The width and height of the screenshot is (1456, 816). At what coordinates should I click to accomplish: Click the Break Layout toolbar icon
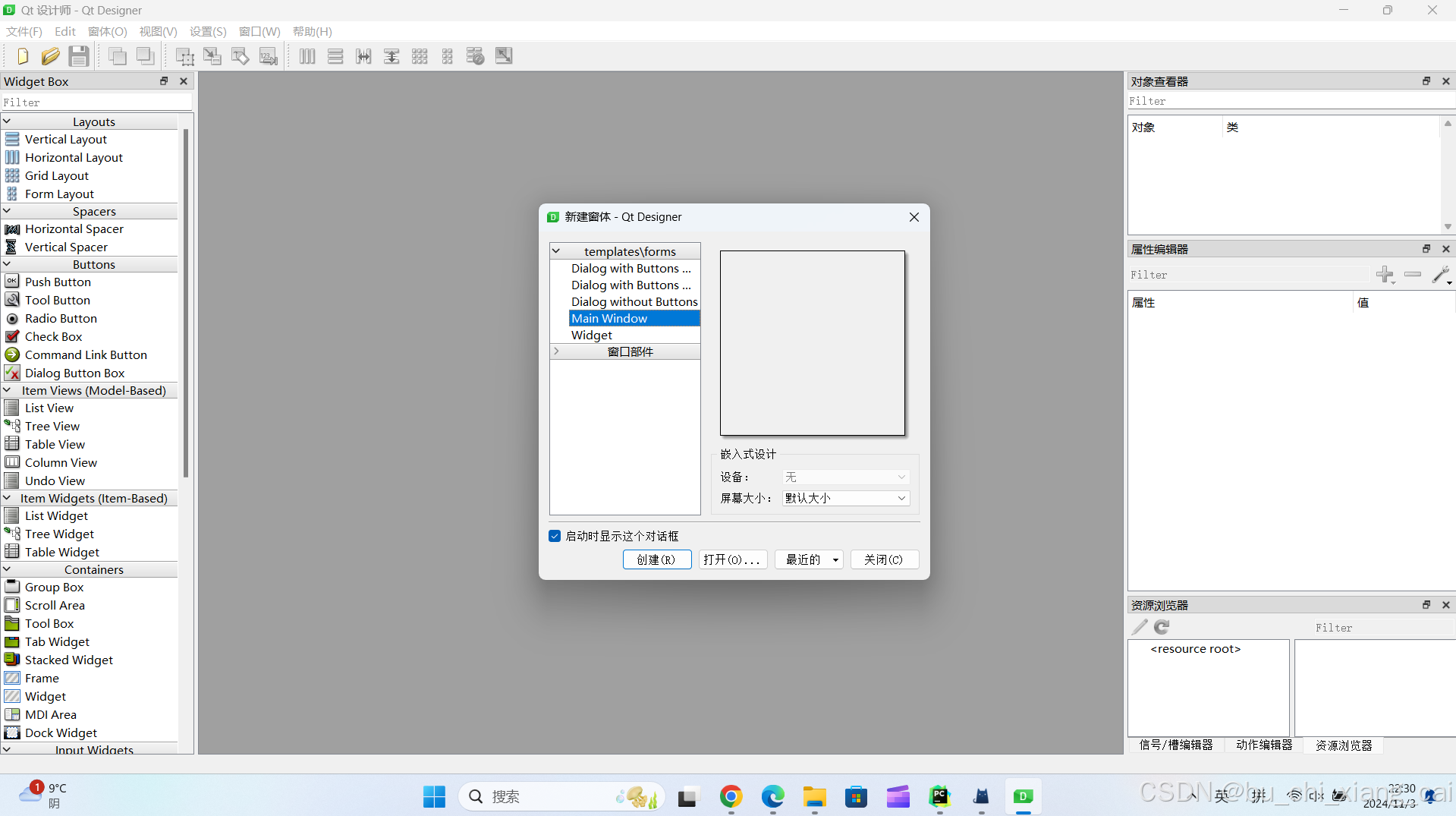pos(476,56)
